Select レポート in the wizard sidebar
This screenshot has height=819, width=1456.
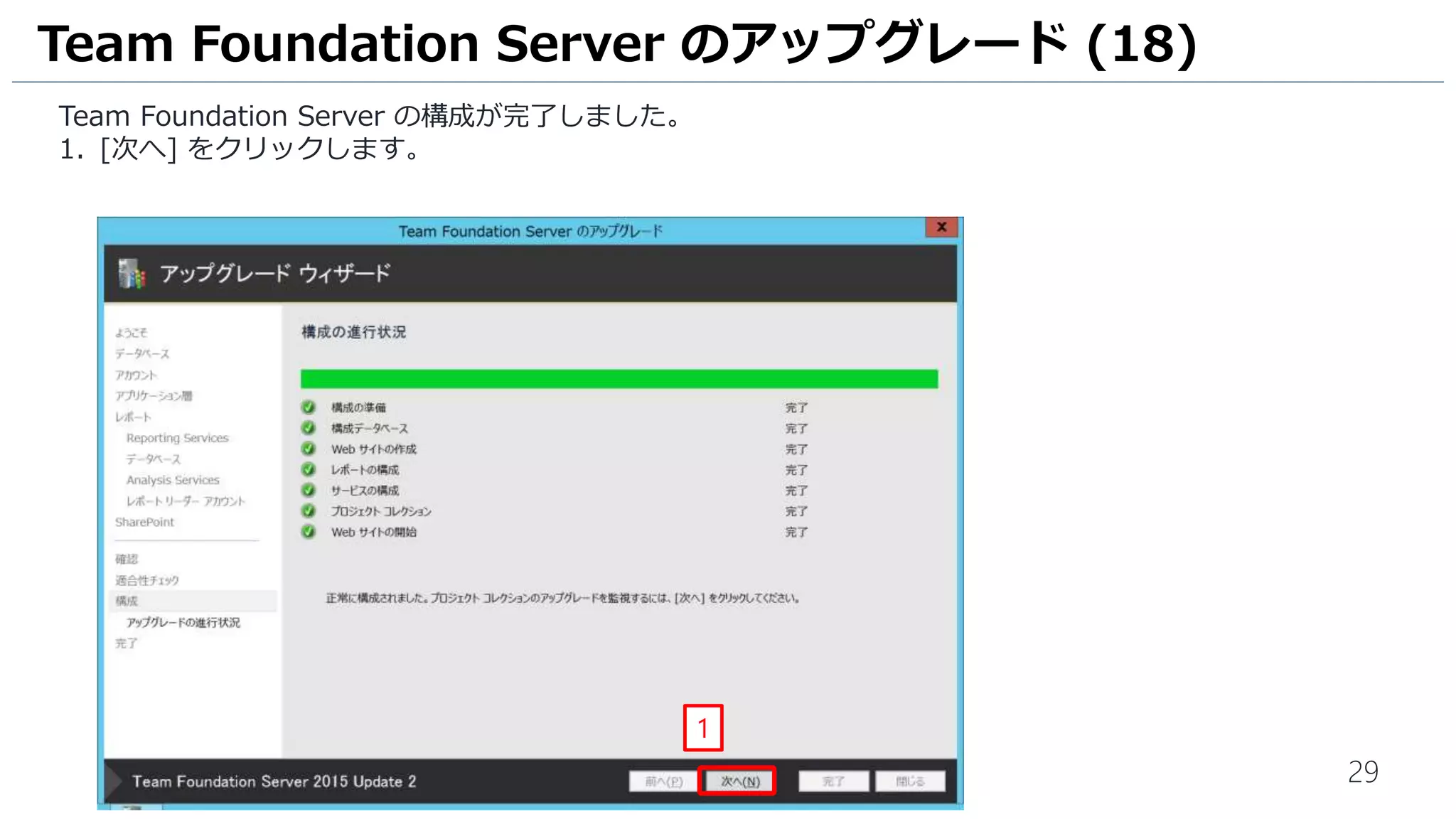[x=133, y=417]
